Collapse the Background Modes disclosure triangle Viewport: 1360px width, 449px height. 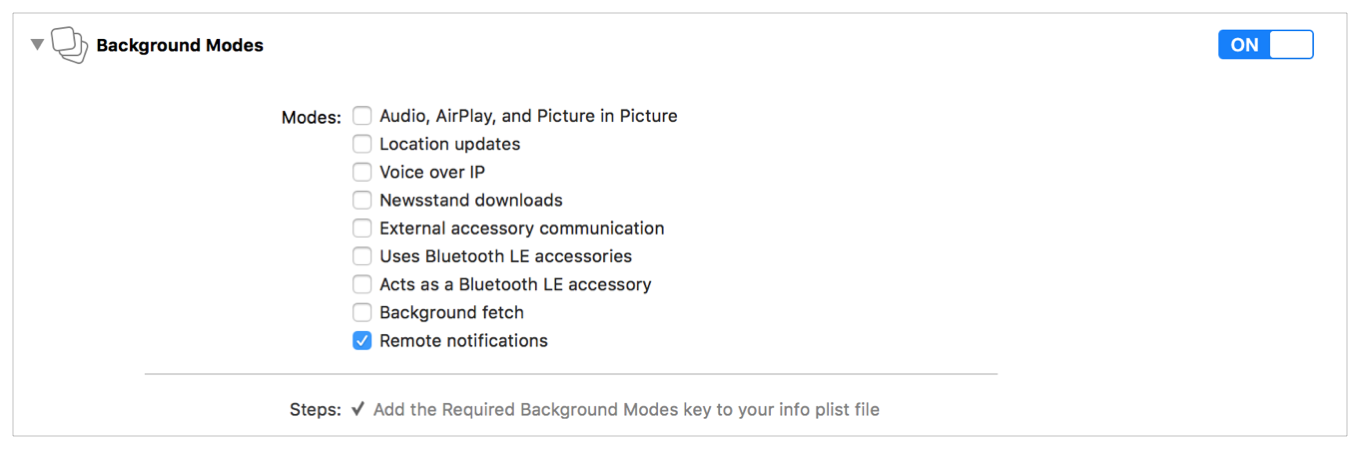tap(38, 44)
